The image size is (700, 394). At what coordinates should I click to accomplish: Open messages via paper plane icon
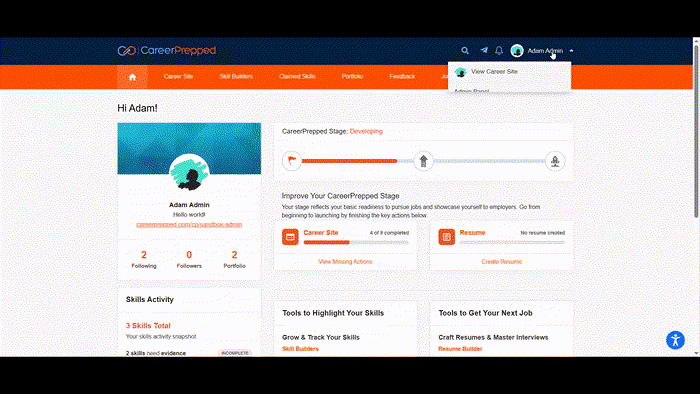483,50
